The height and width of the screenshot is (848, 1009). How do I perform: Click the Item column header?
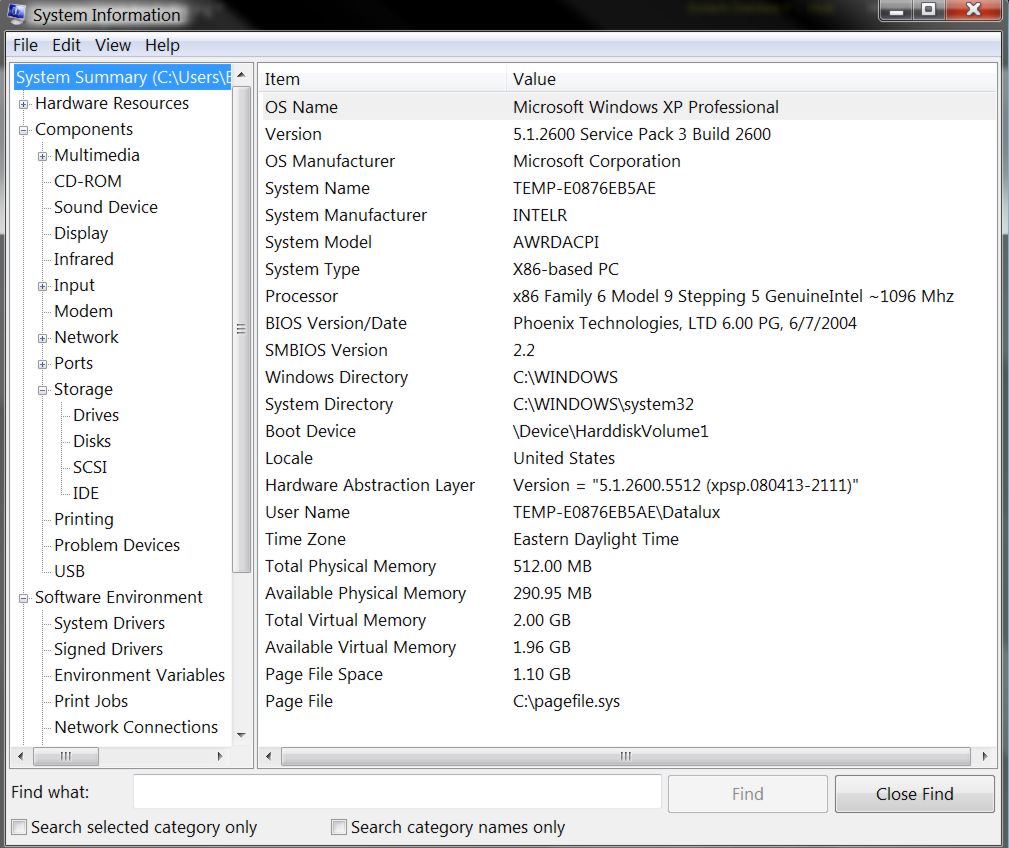[x=382, y=79]
